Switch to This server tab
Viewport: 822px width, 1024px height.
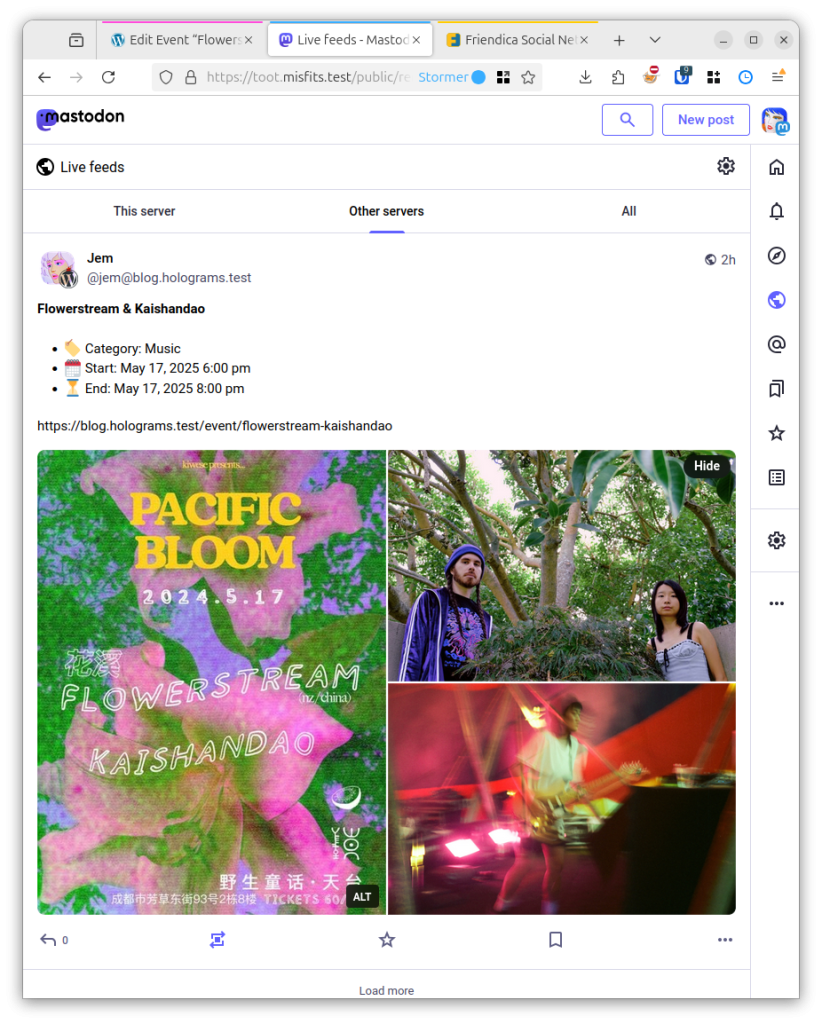tap(144, 211)
